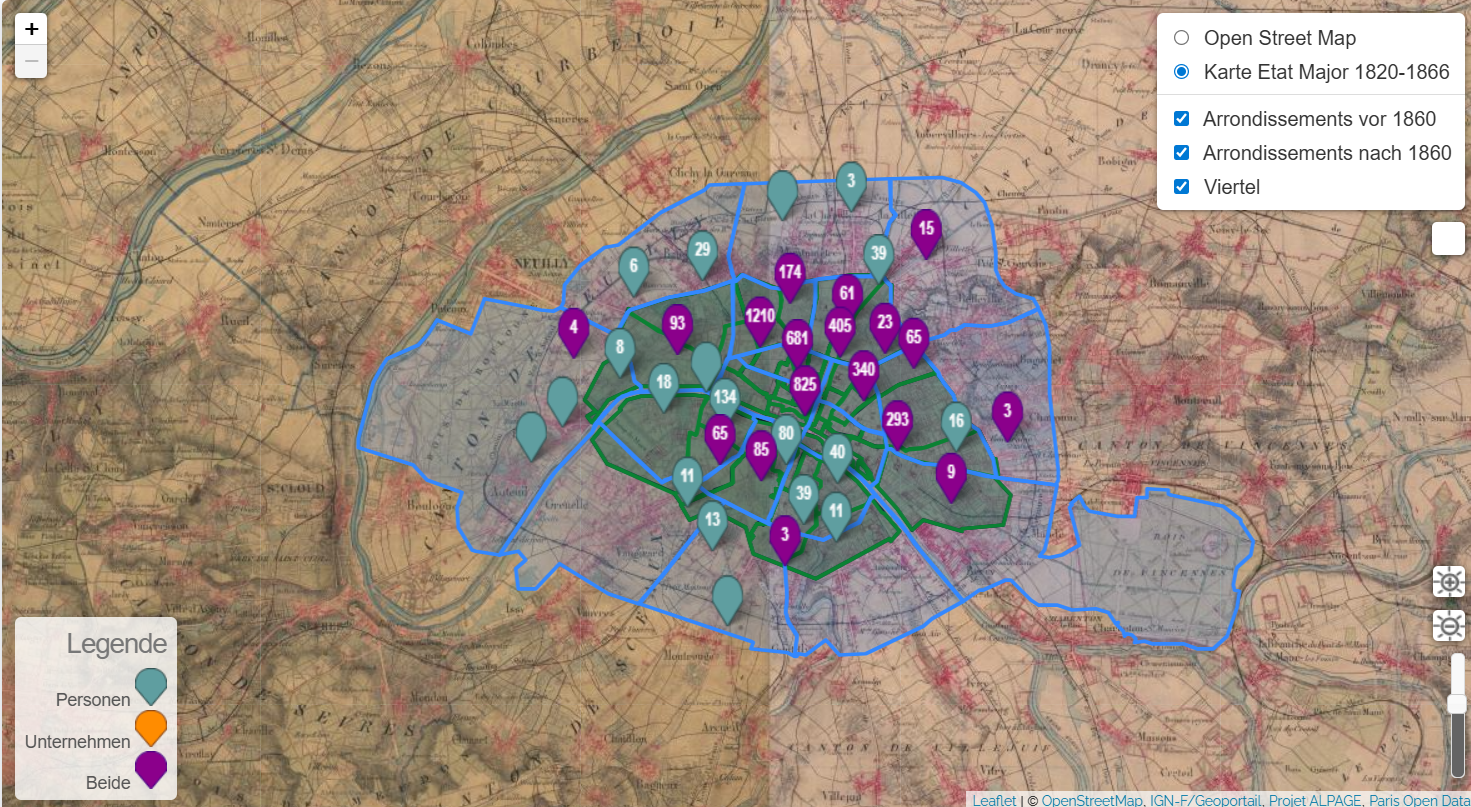
Task: Open the teal marker labeled 13
Action: (712, 524)
